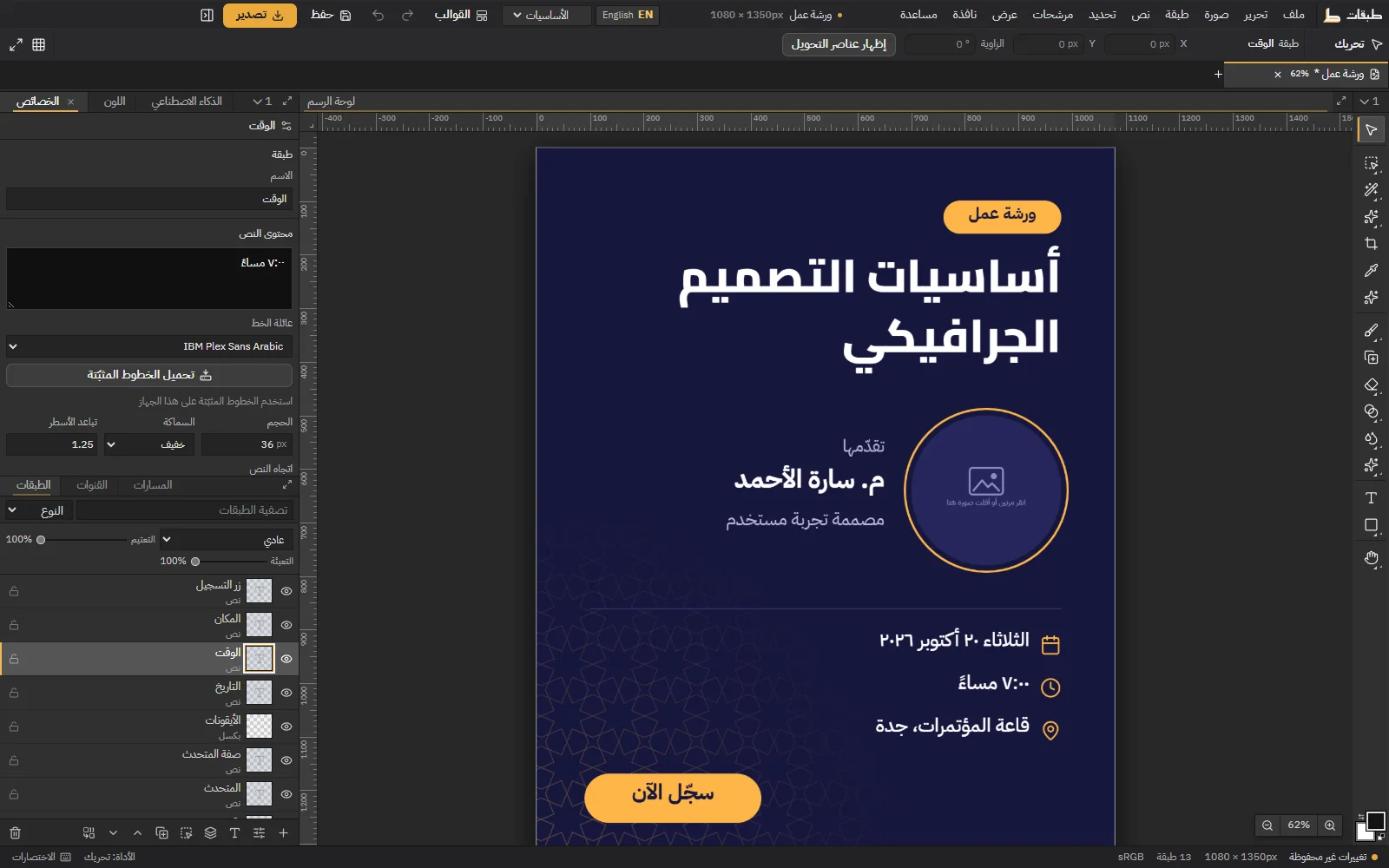Click the حفظ save button
Screen dimensions: 1389x868
331,15
